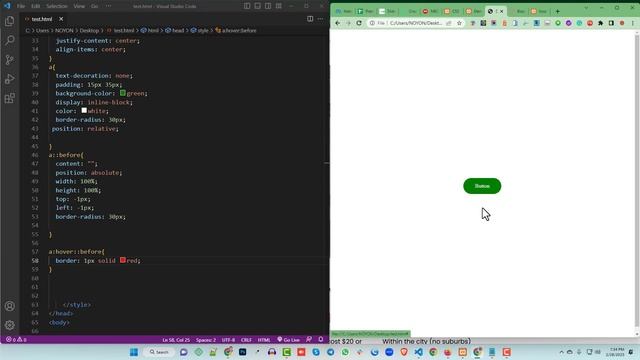Click a:hover::before breadcrumb segment
The width and height of the screenshot is (640, 360).
coord(236,30)
